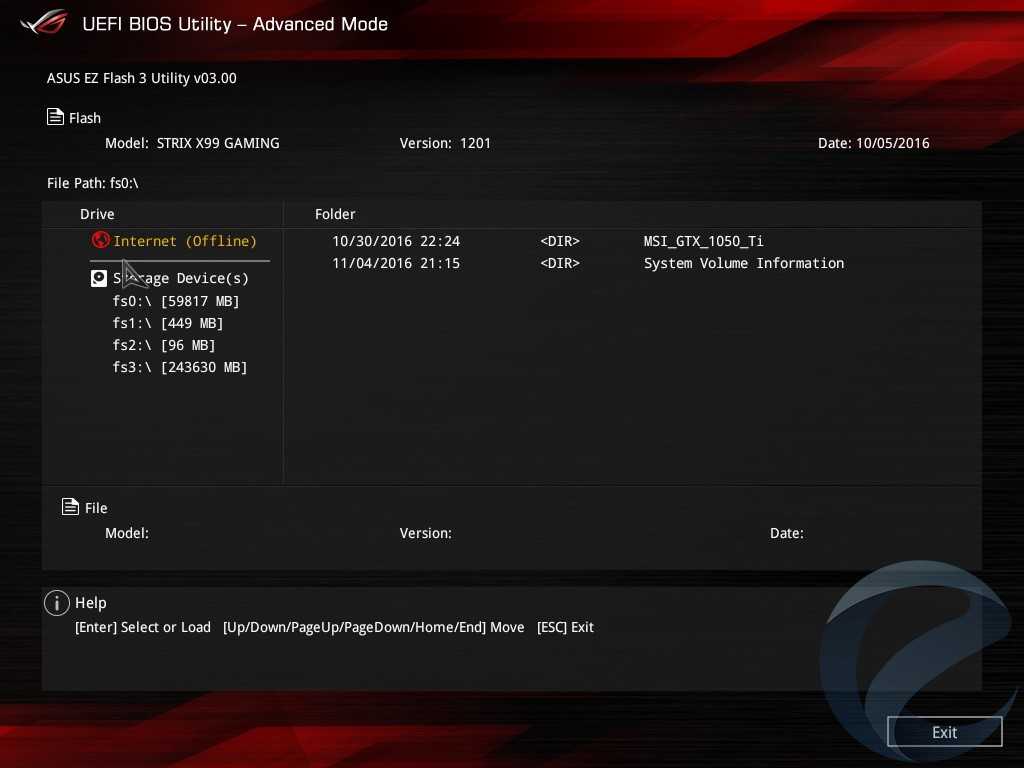The image size is (1024, 768).
Task: Click the File Path fs0:\ text
Action: [x=92, y=183]
